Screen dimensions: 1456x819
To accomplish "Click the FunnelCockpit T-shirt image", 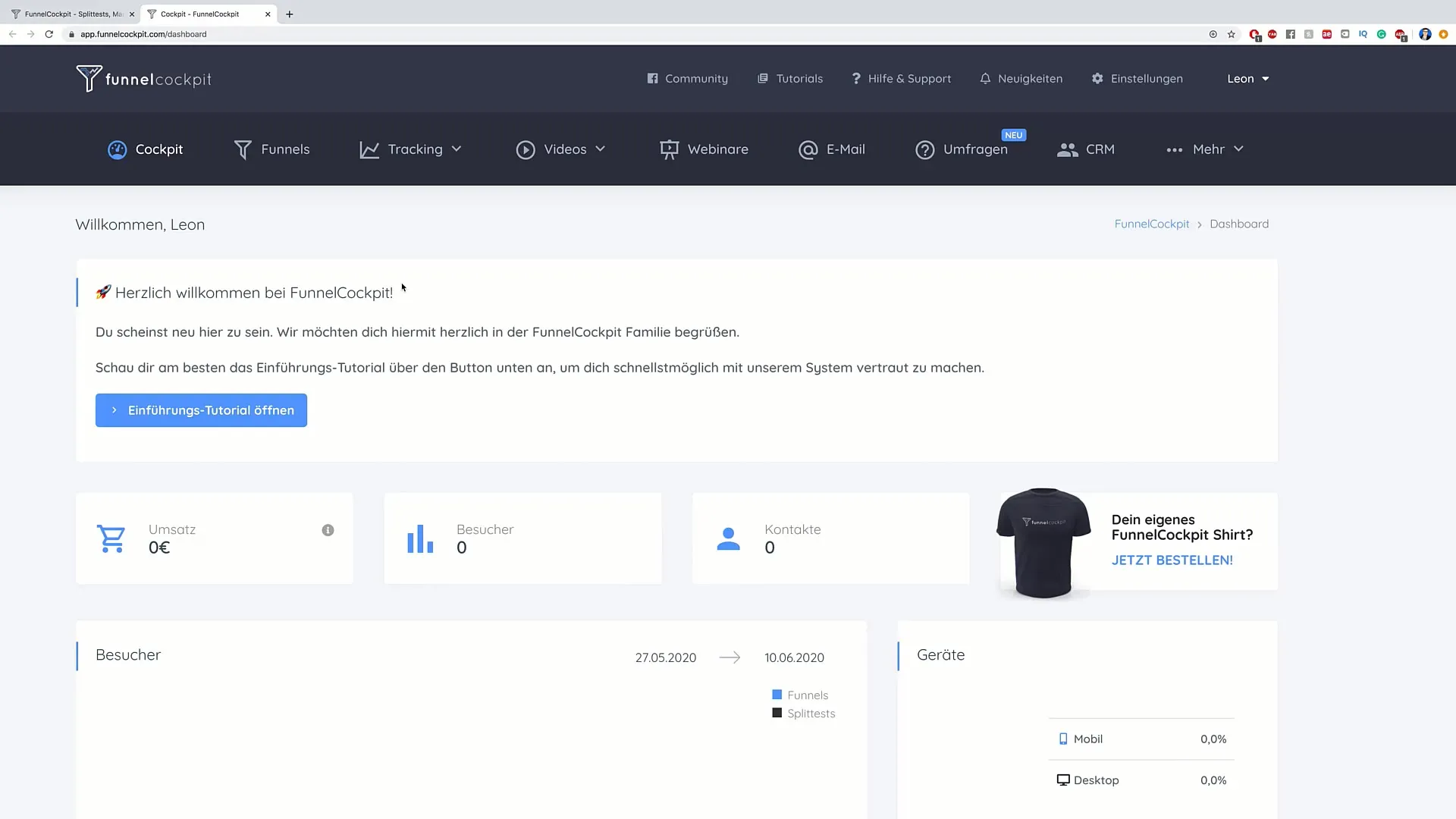I will point(1043,543).
